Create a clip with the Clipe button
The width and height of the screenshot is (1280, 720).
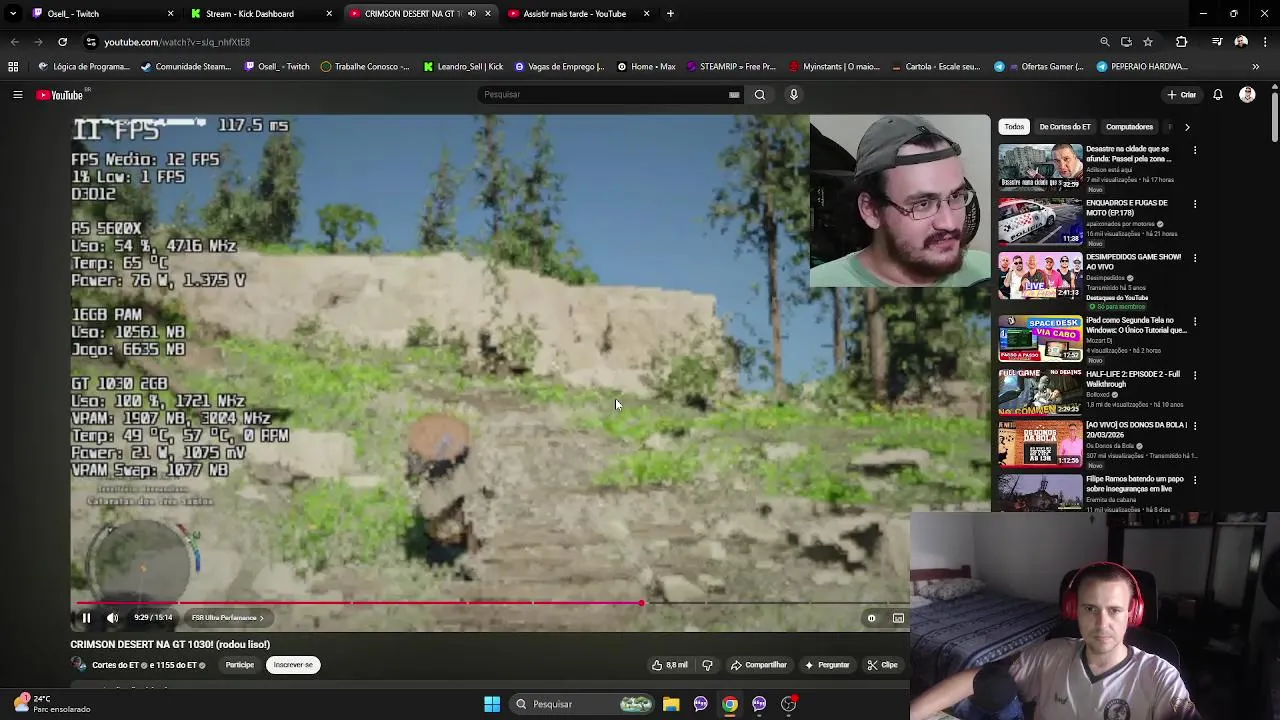[x=883, y=665]
